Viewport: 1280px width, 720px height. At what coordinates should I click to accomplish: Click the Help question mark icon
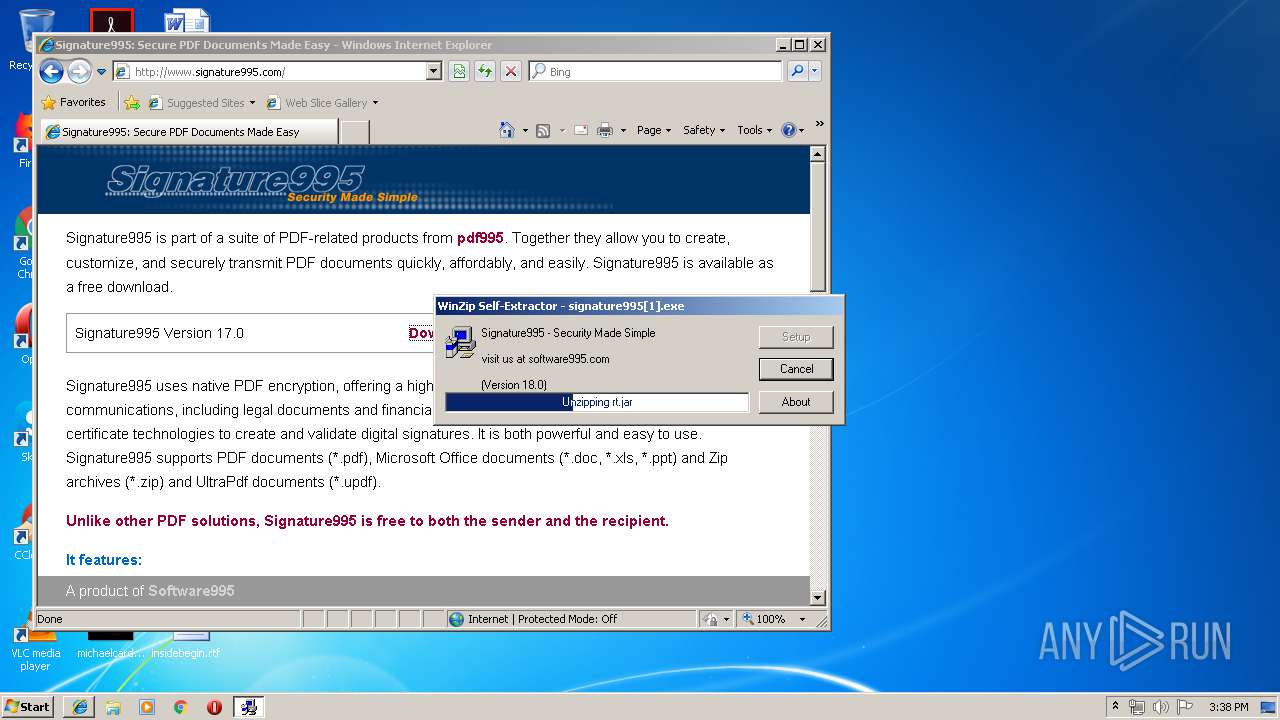788,130
